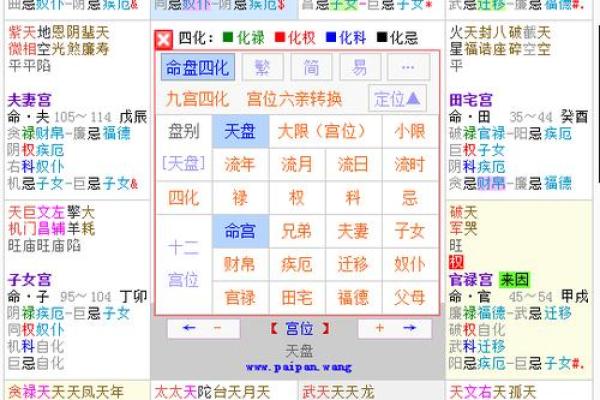This screenshot has height=400, width=600.
Task: Click 夫妻宫 palace heading
Action: (29, 100)
